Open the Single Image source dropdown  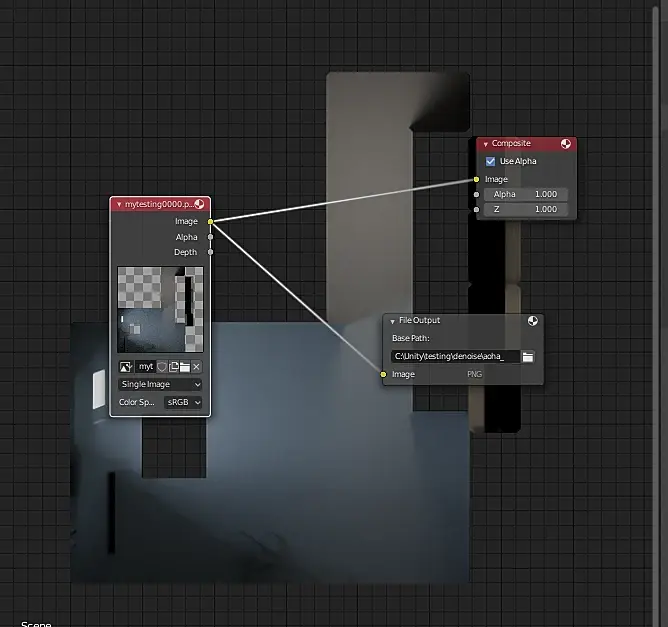tap(160, 384)
